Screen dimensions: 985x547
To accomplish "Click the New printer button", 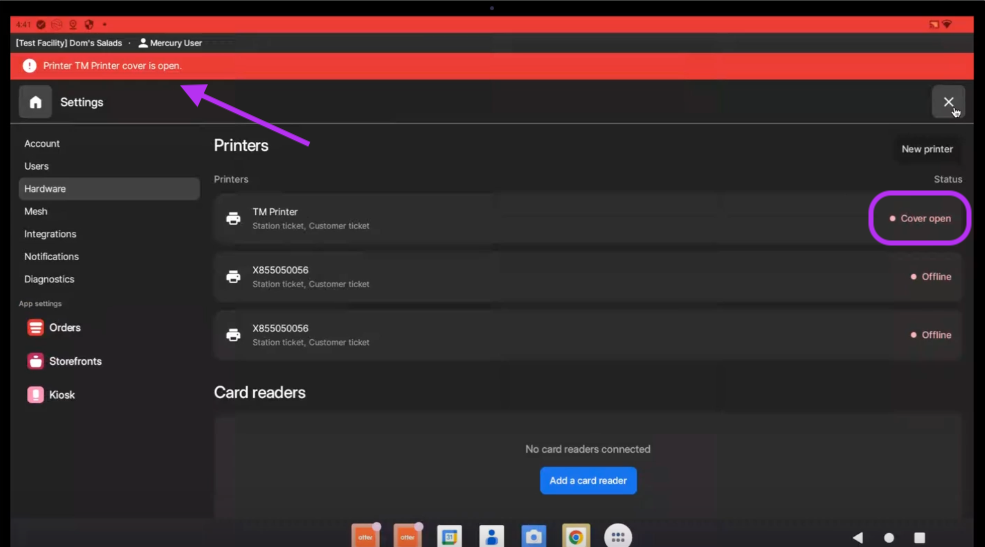I will pos(926,149).
